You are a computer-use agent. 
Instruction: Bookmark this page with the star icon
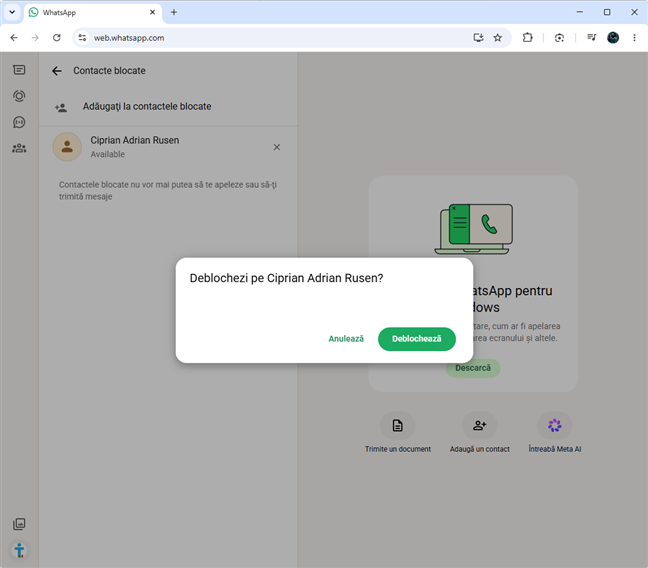[x=498, y=38]
